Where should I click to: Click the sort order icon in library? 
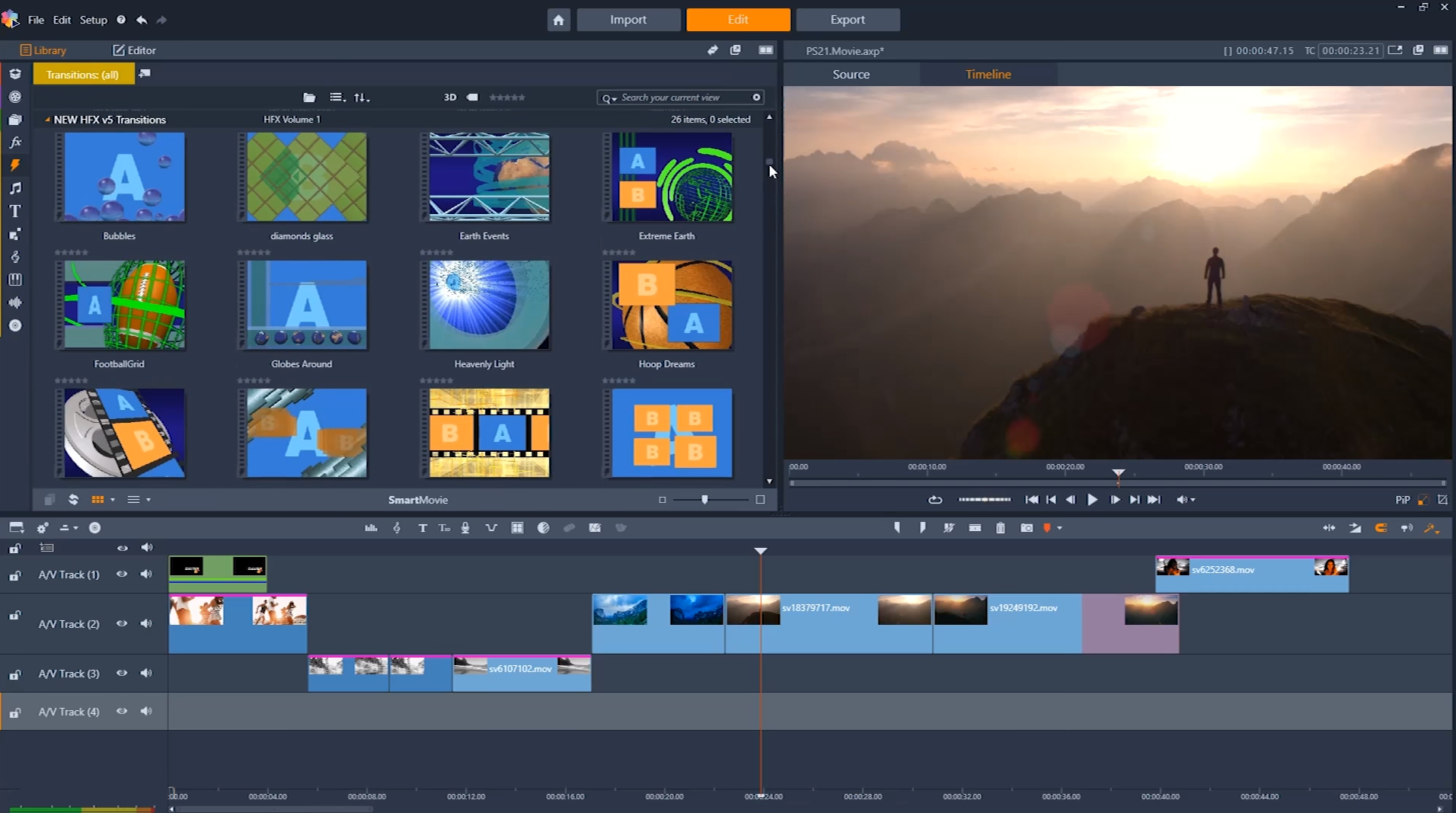click(x=362, y=98)
